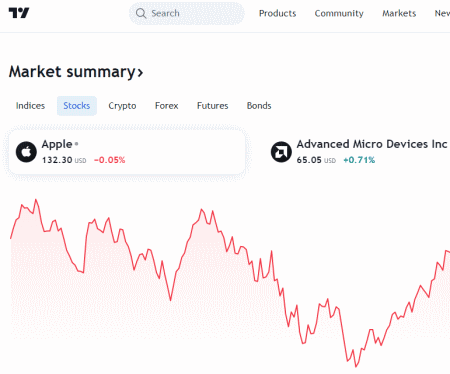This screenshot has width=450, height=374.
Task: Switch to the Forex tab
Action: 166,106
